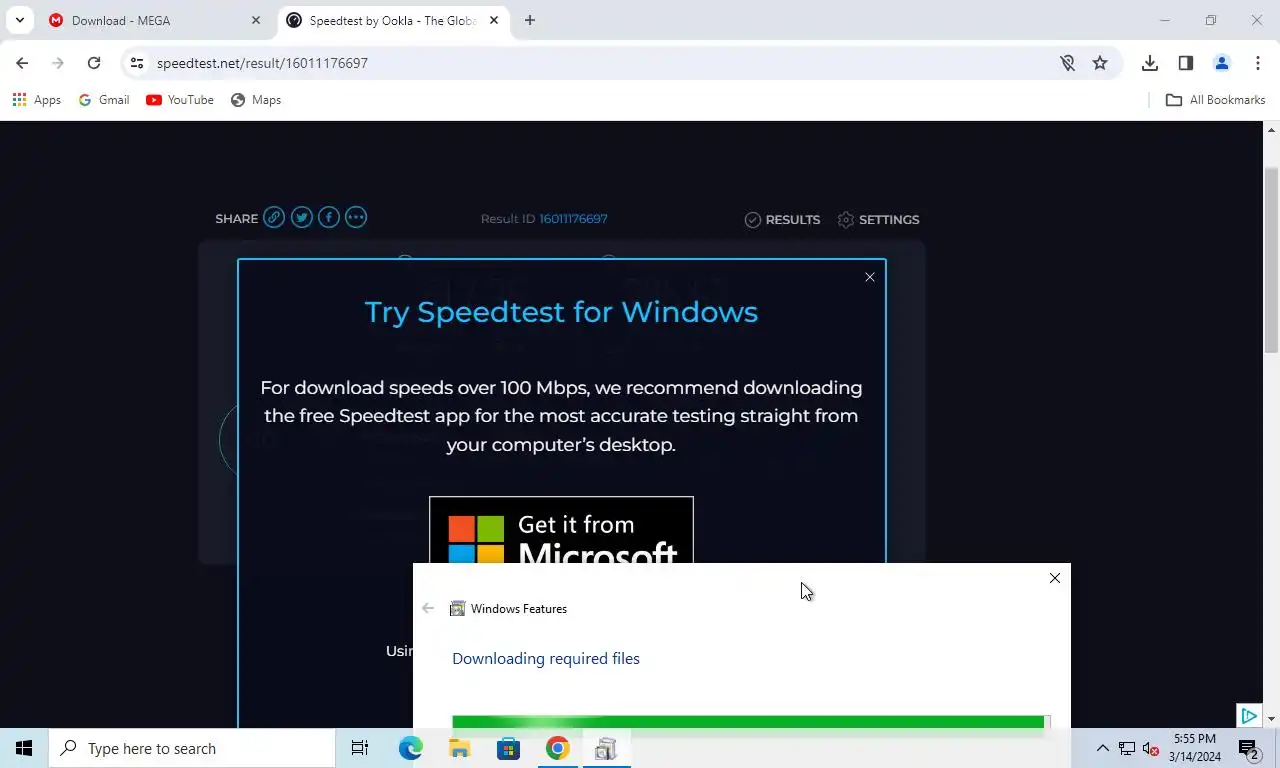Viewport: 1280px width, 768px height.
Task: Open the tab search dropdown arrow
Action: pos(19,20)
